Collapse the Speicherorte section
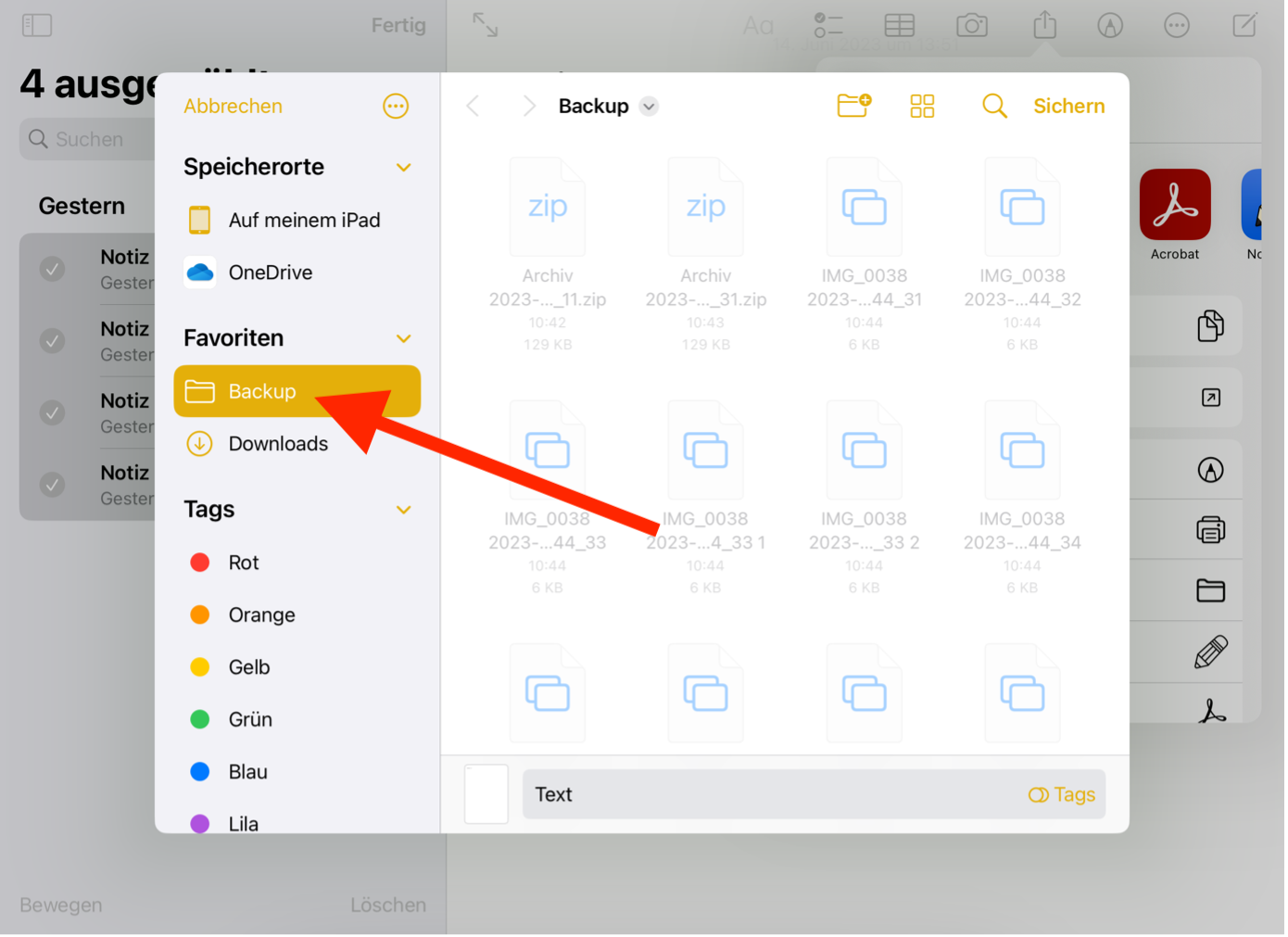1288x937 pixels. coord(403,168)
